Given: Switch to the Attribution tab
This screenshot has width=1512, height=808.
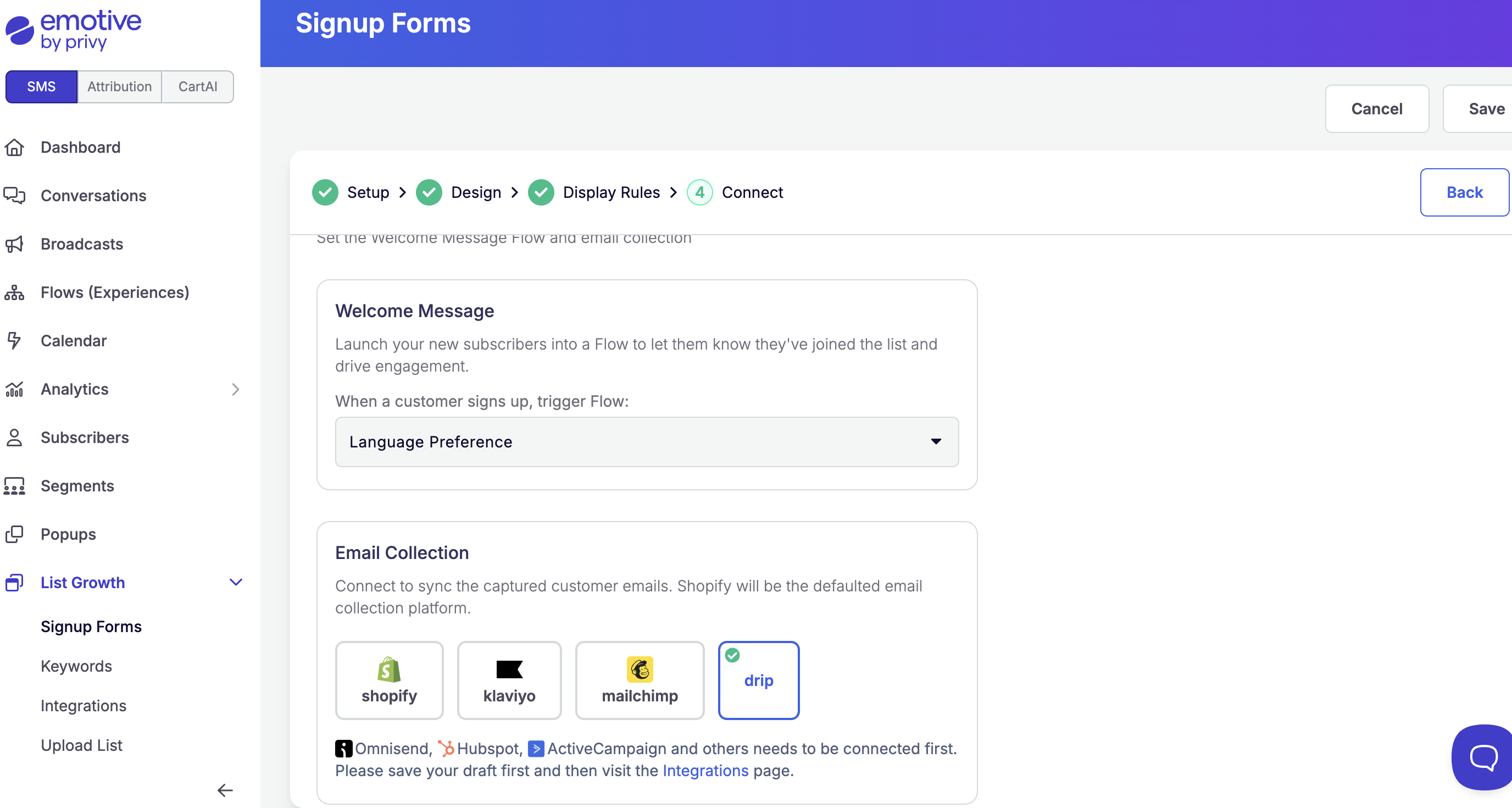Looking at the screenshot, I should (x=119, y=86).
